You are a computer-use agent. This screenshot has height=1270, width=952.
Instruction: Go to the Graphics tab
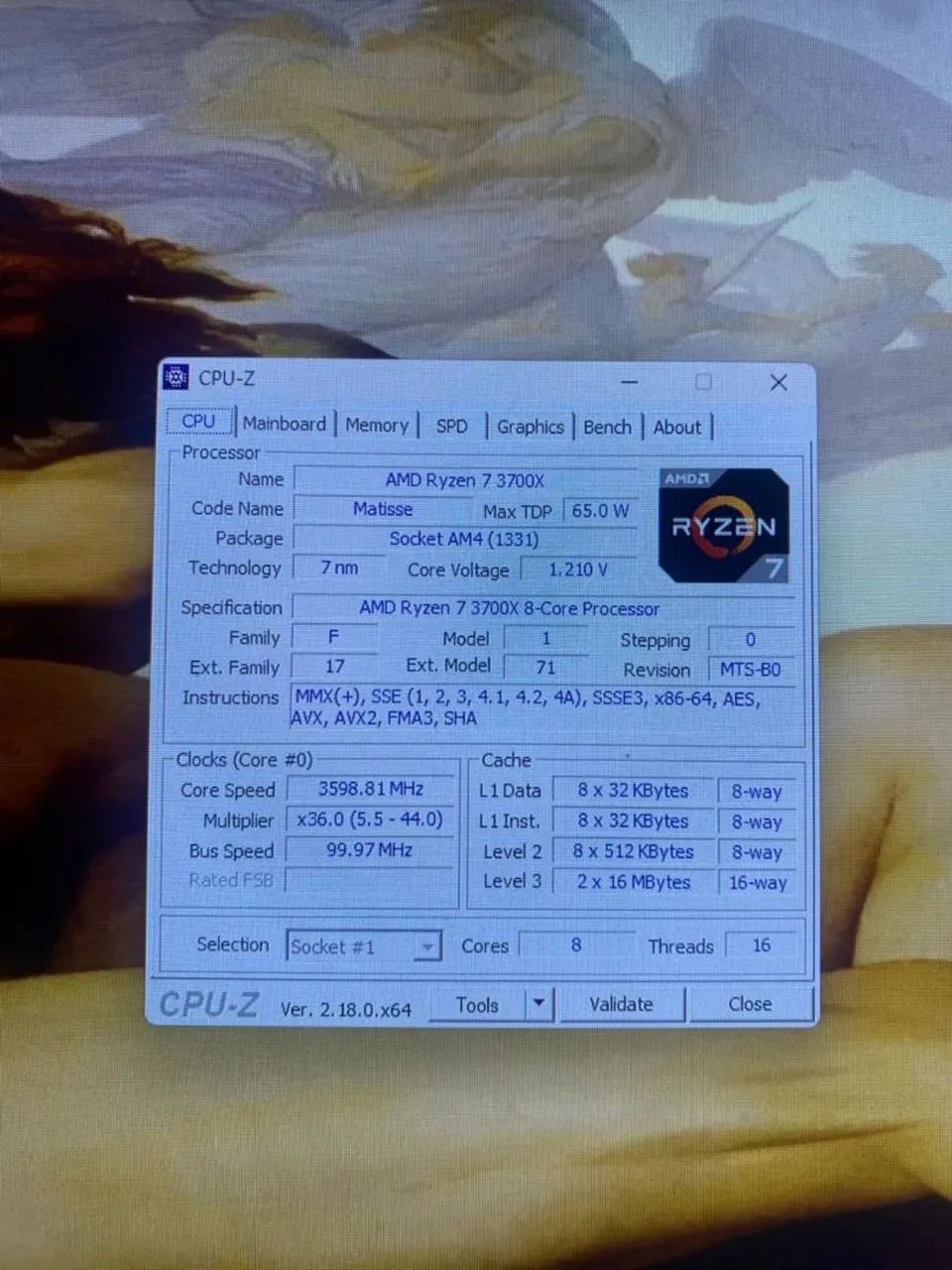click(530, 427)
